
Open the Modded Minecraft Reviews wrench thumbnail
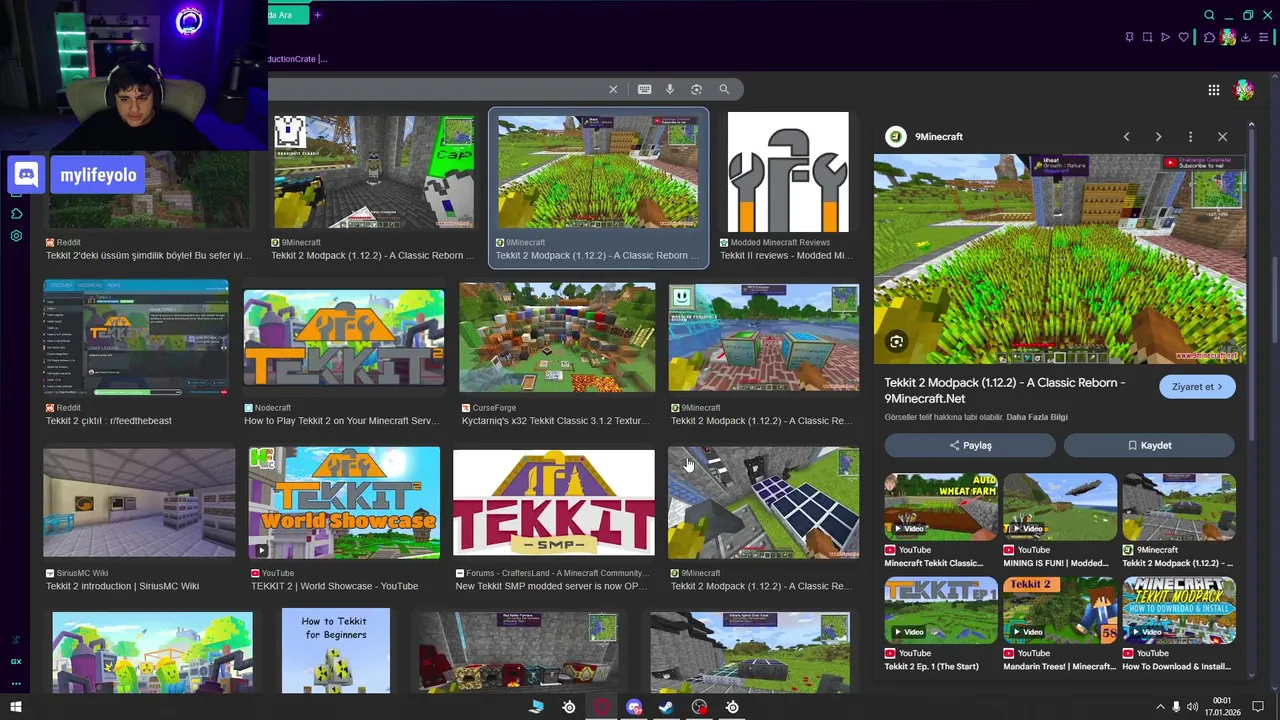[x=788, y=172]
